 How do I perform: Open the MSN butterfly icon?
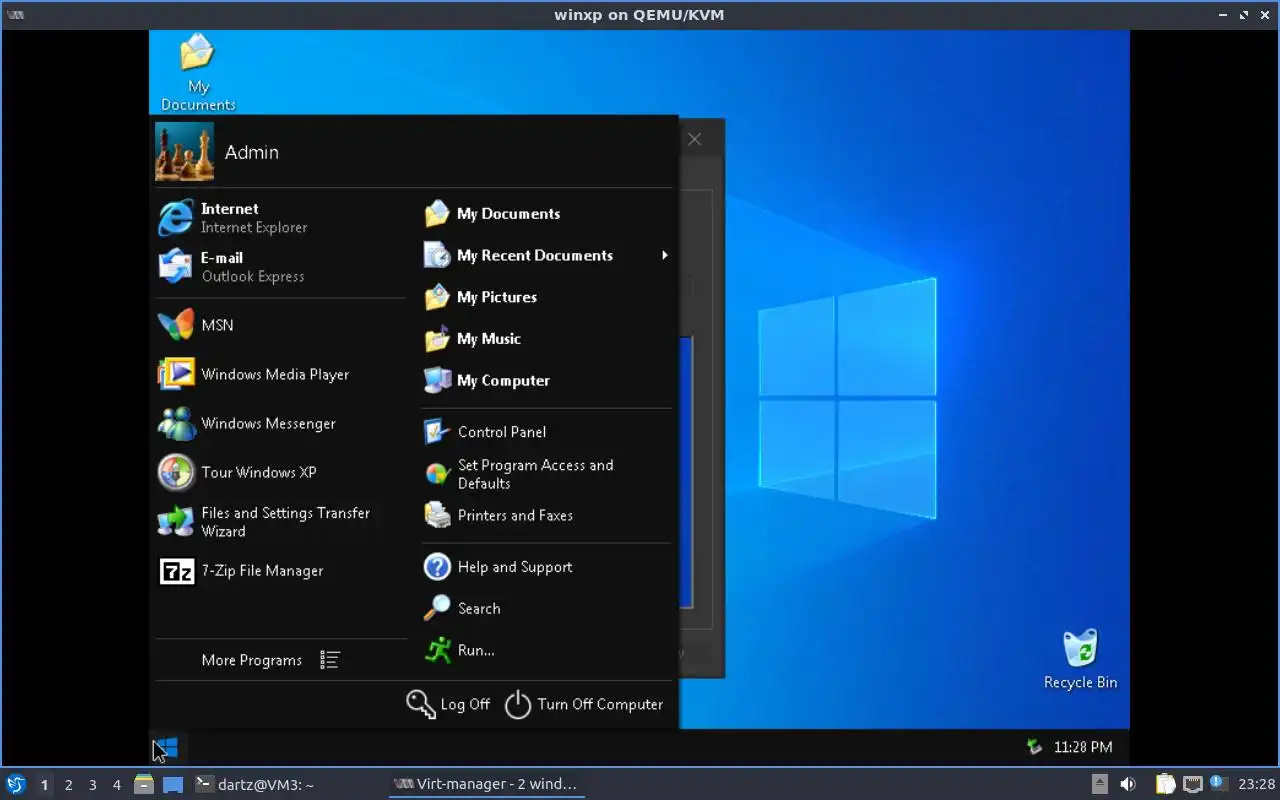click(x=176, y=325)
